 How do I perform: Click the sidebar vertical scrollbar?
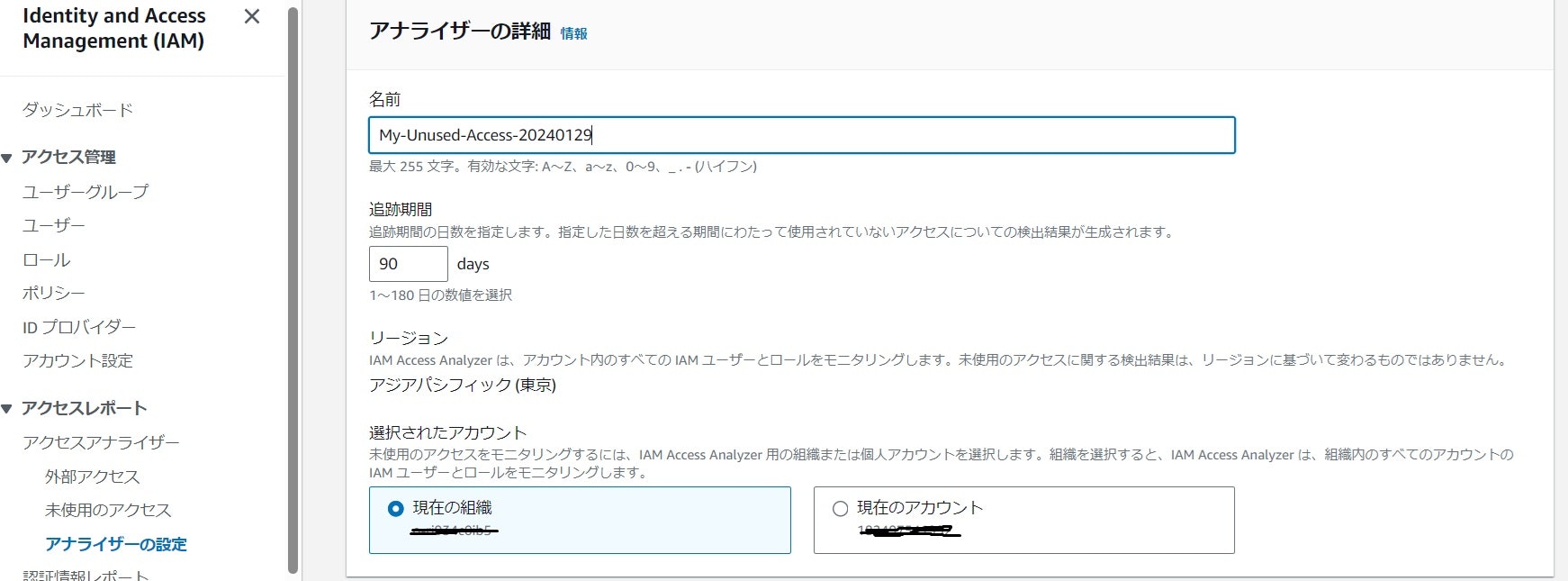(x=293, y=290)
